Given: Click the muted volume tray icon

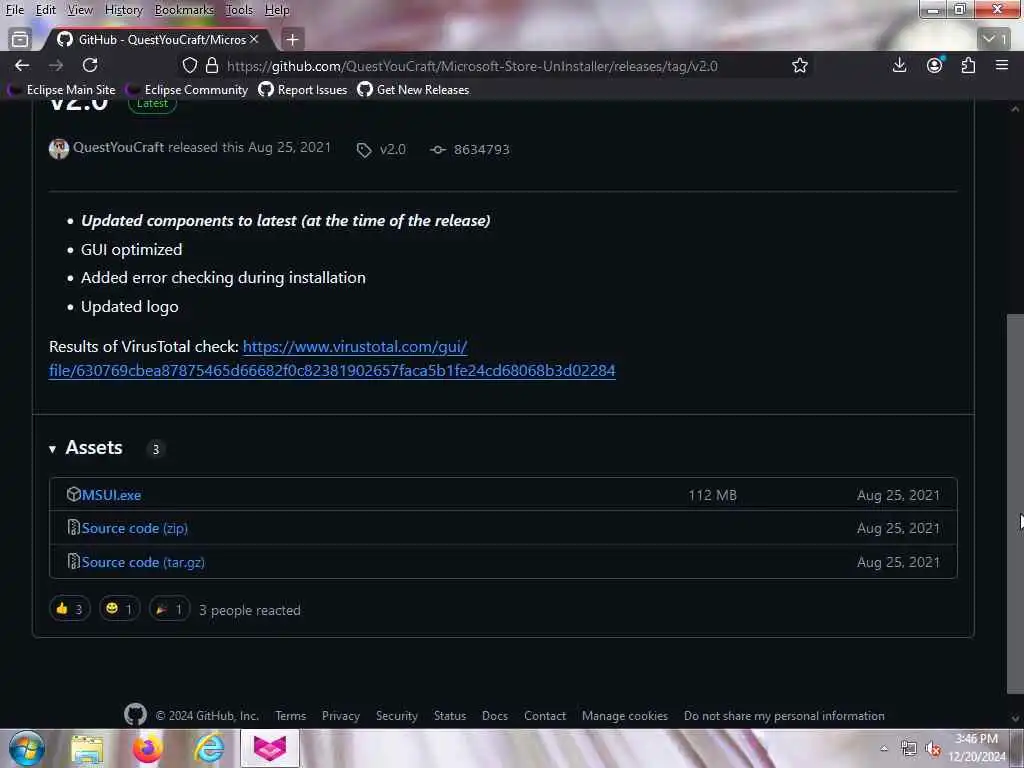Looking at the screenshot, I should [933, 748].
